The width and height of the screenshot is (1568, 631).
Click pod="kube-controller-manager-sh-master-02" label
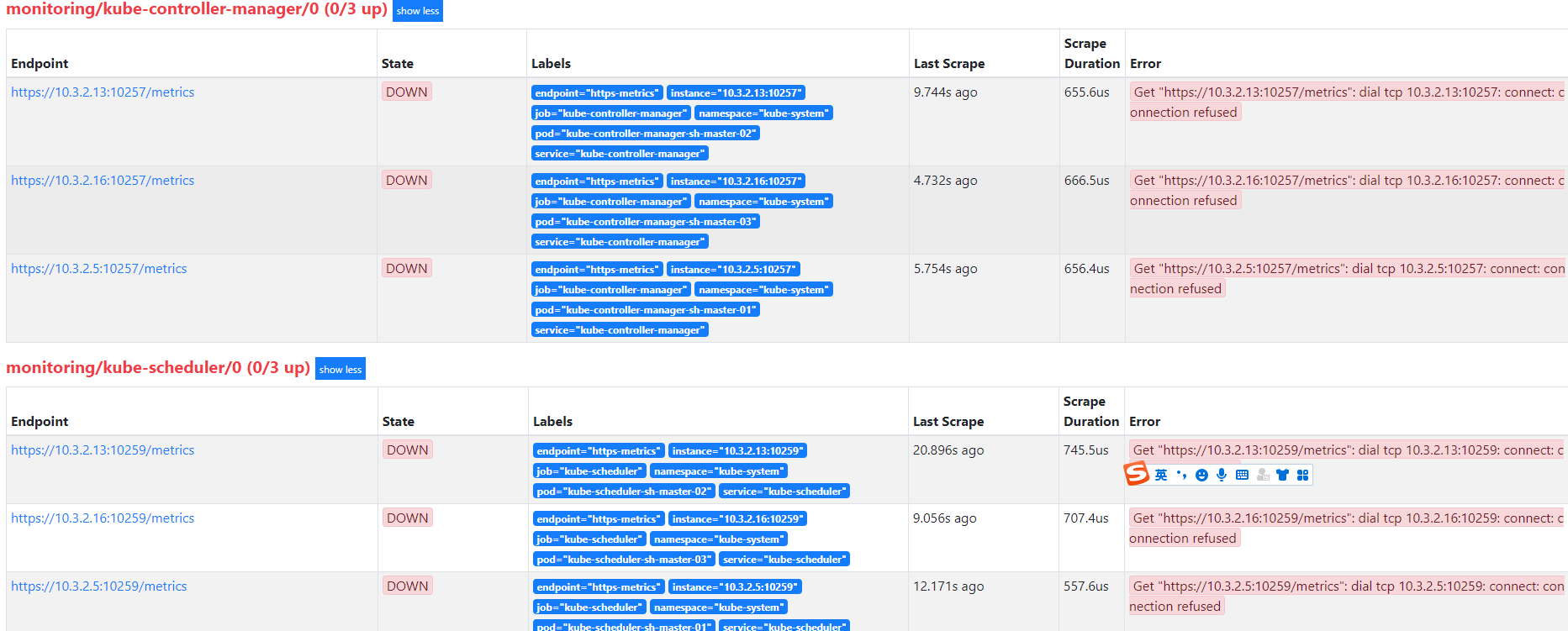click(646, 134)
